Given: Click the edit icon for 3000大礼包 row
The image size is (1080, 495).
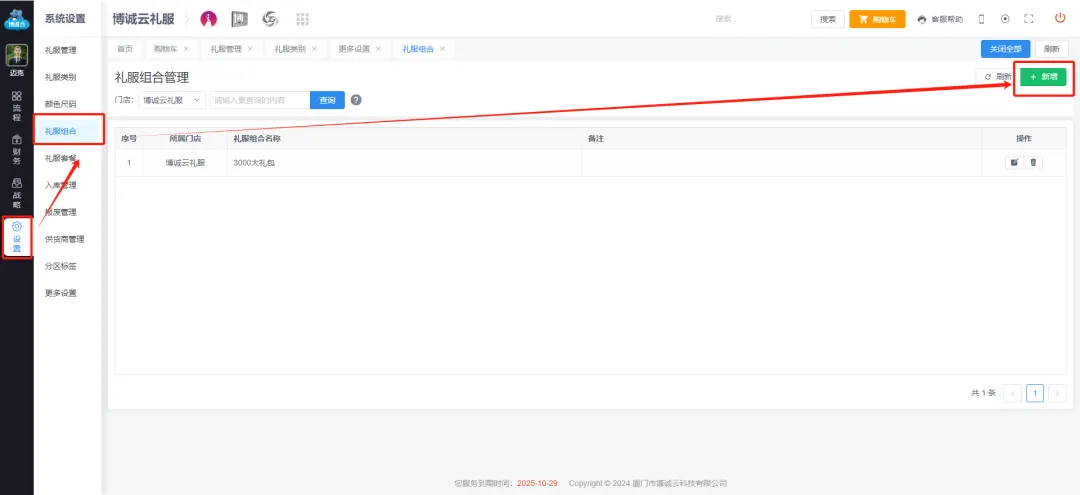Looking at the screenshot, I should point(1014,162).
